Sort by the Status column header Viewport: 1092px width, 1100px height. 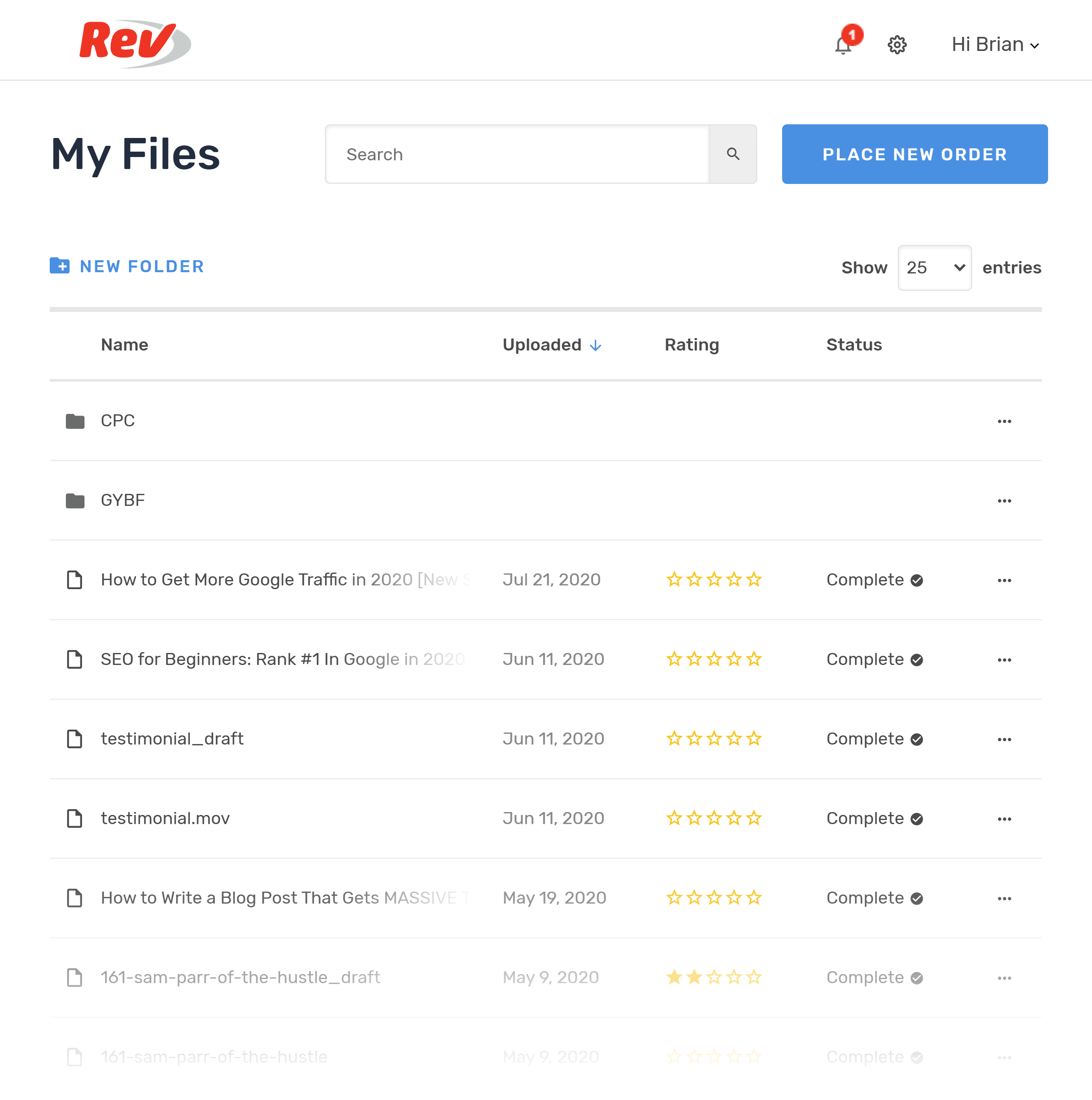pos(854,345)
